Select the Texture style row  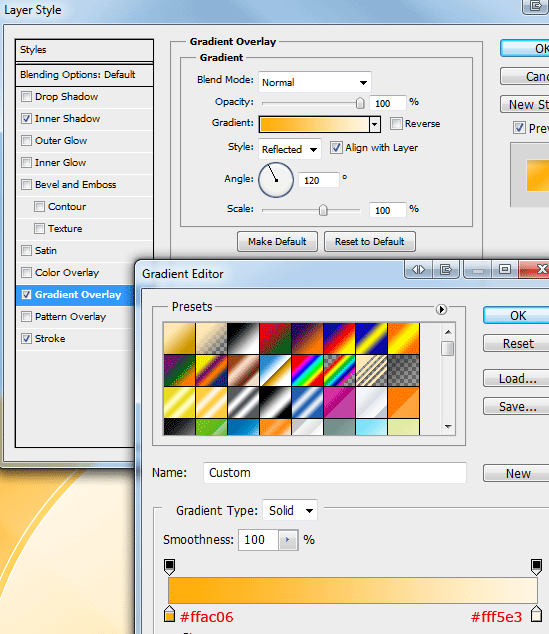(x=84, y=228)
